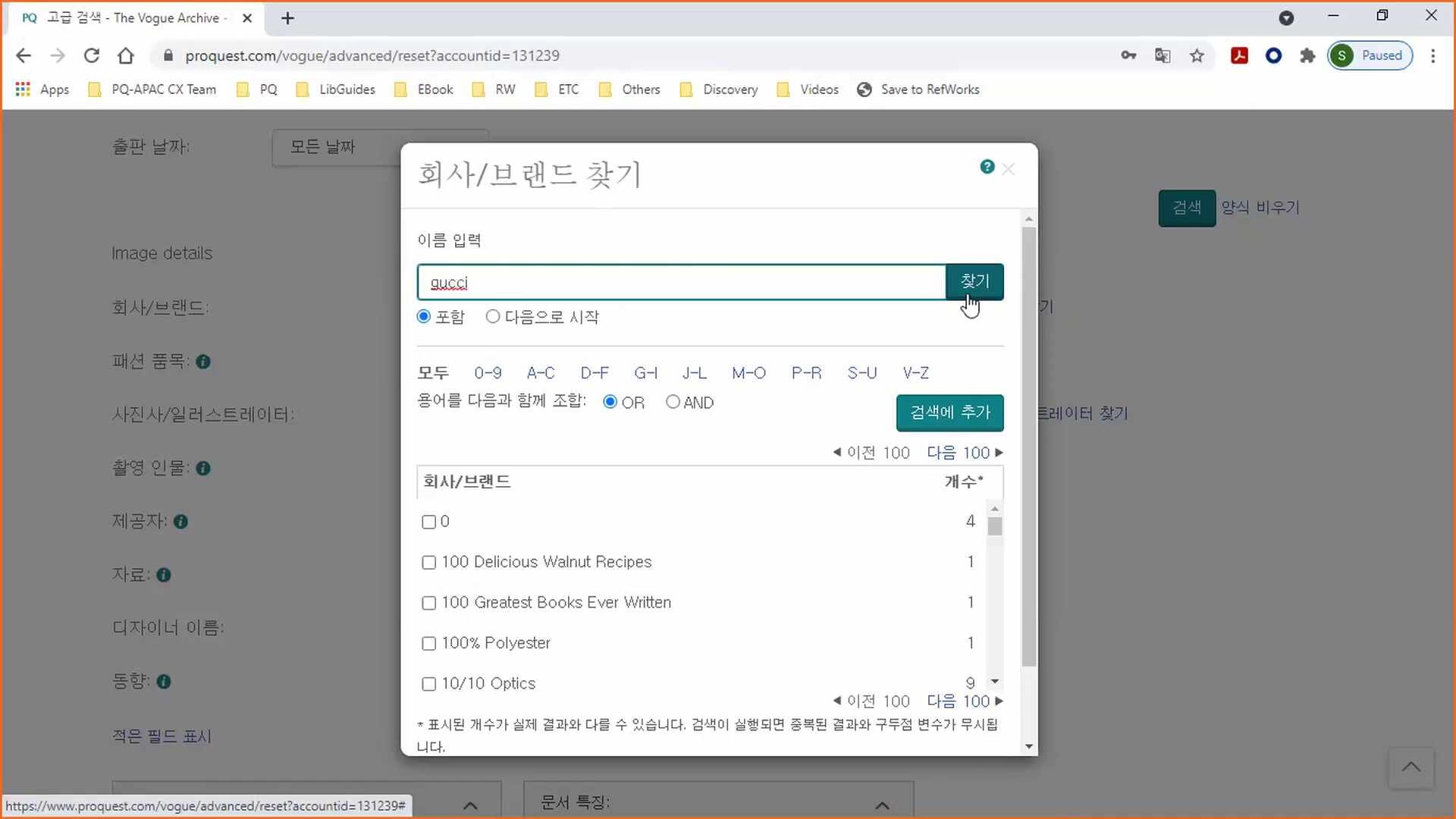This screenshot has width=1456, height=819.
Task: Click the info icon next to 자료
Action: coord(164,575)
